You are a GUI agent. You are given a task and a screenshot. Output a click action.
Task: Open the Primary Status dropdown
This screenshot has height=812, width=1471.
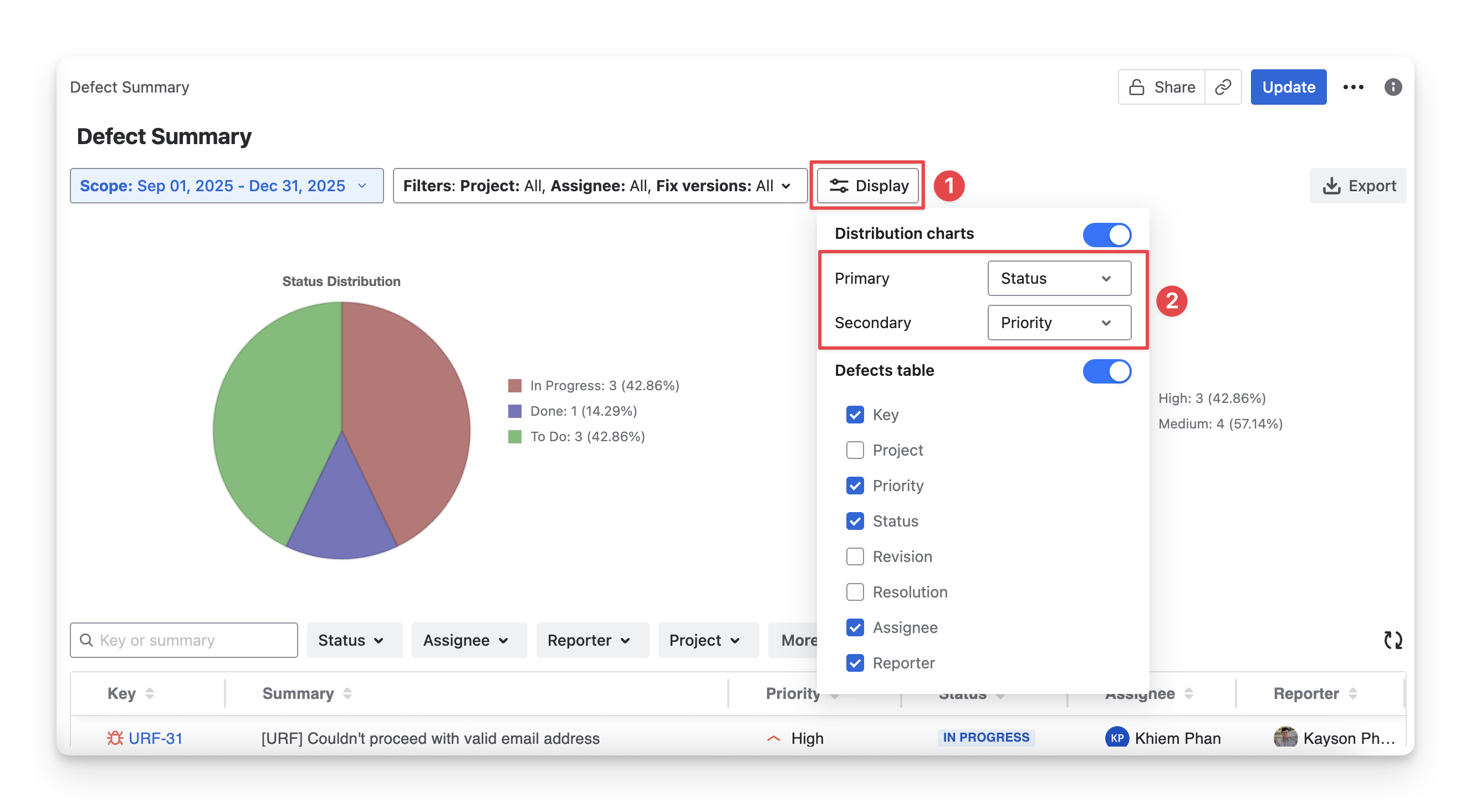point(1059,278)
